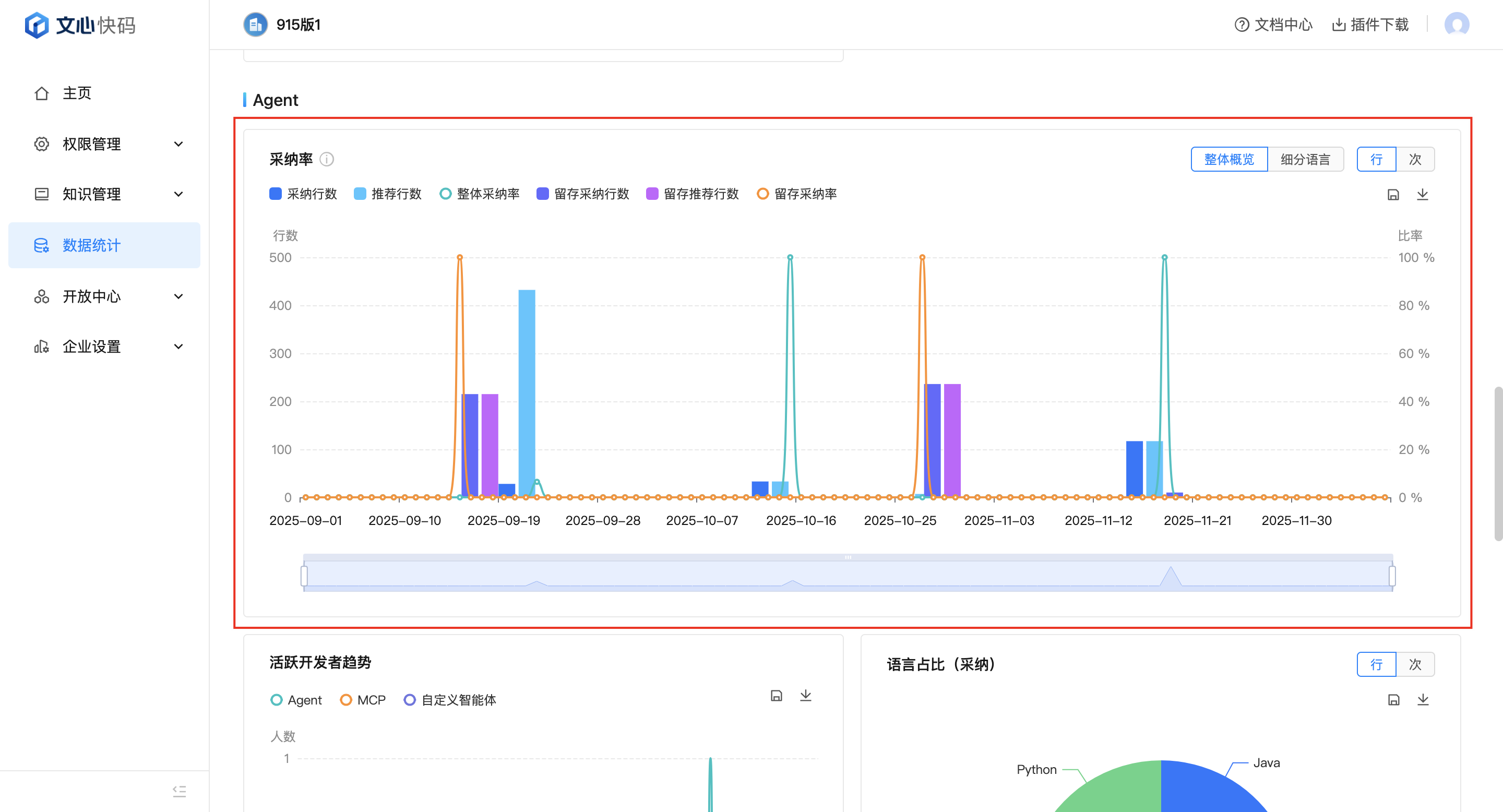Click the left handle of chart zoom slider
Image resolution: width=1503 pixels, height=812 pixels.
pos(304,576)
